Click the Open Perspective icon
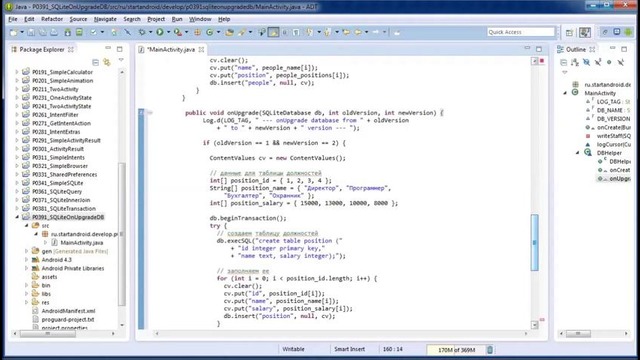Image resolution: width=640 pixels, height=360 pixels. 569,32
